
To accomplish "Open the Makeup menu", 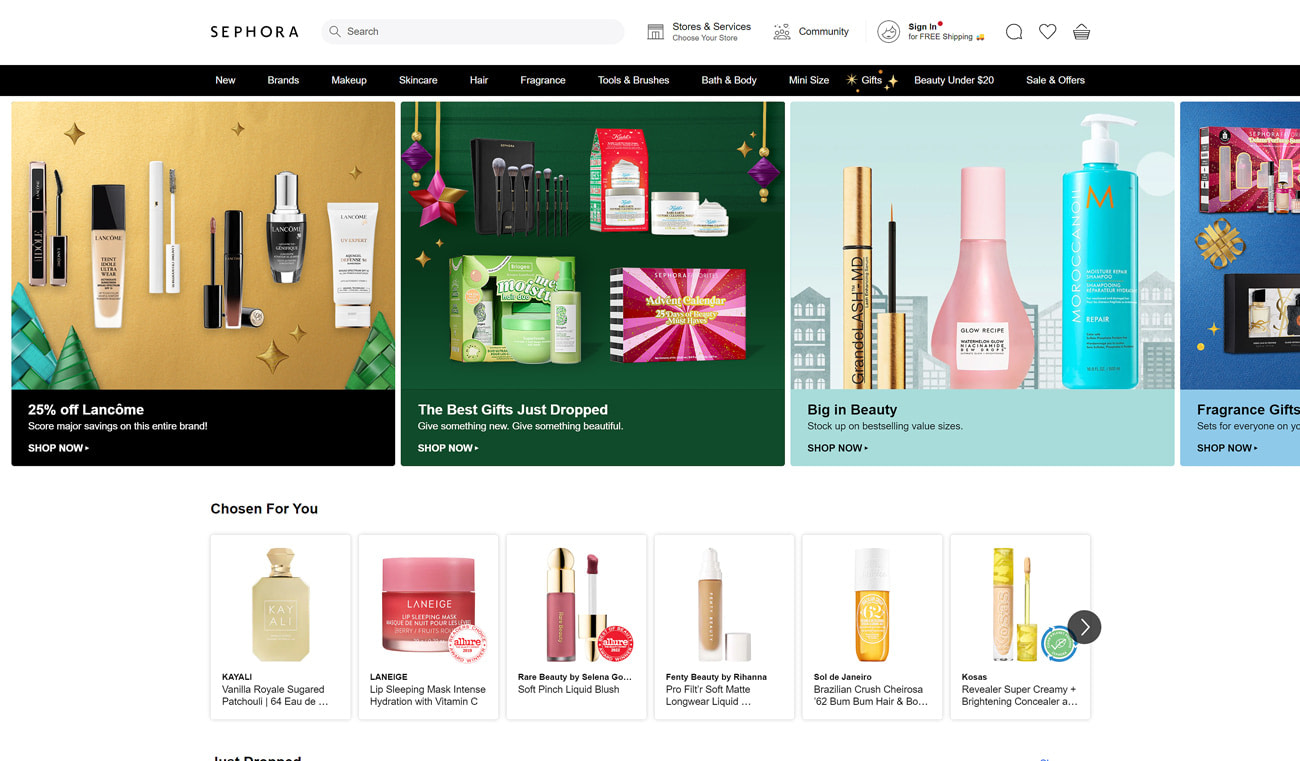I will pyautogui.click(x=349, y=80).
